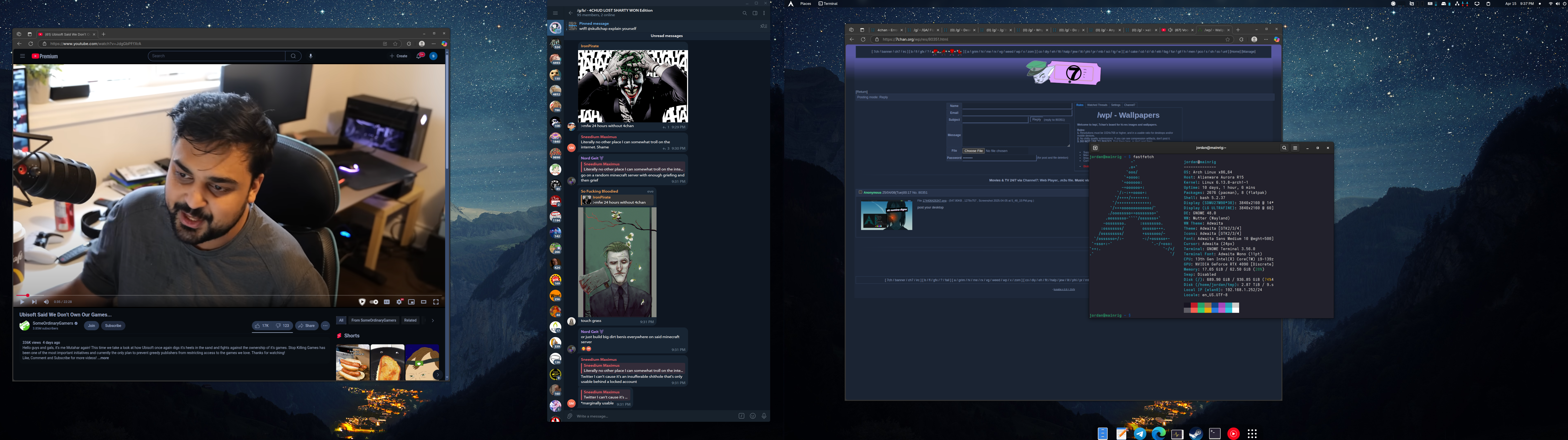Image resolution: width=1568 pixels, height=440 pixels.
Task: Open the Settings tab on 7chan
Action: pos(1116,105)
